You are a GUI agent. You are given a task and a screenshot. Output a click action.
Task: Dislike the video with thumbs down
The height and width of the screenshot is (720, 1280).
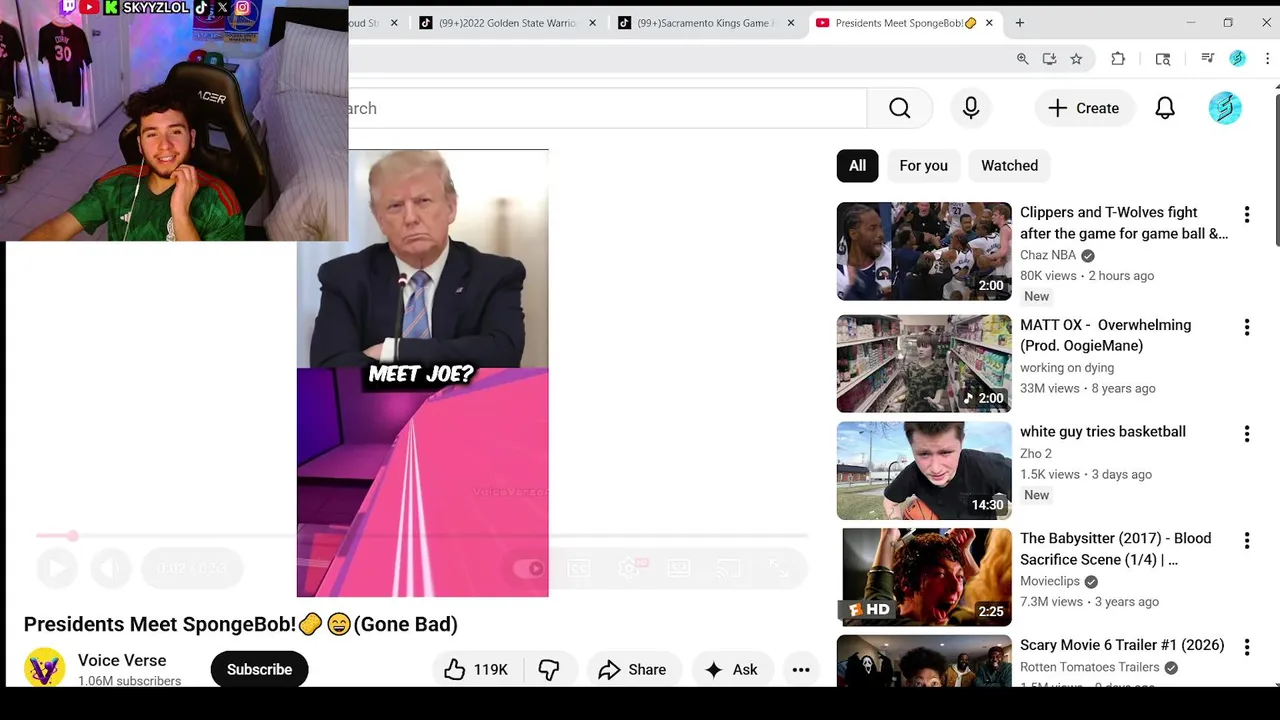click(x=549, y=670)
